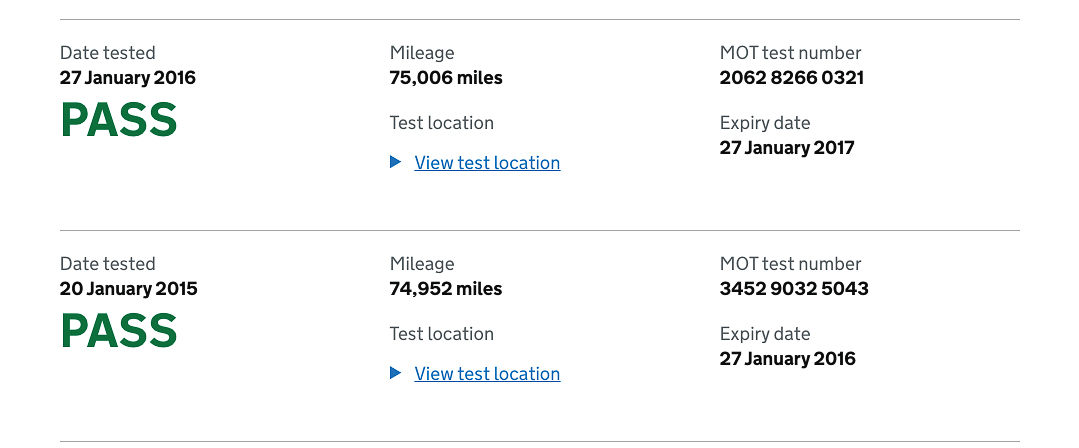The image size is (1079, 448).
Task: Click the Date tested label above 27 January 2016
Action: click(107, 53)
